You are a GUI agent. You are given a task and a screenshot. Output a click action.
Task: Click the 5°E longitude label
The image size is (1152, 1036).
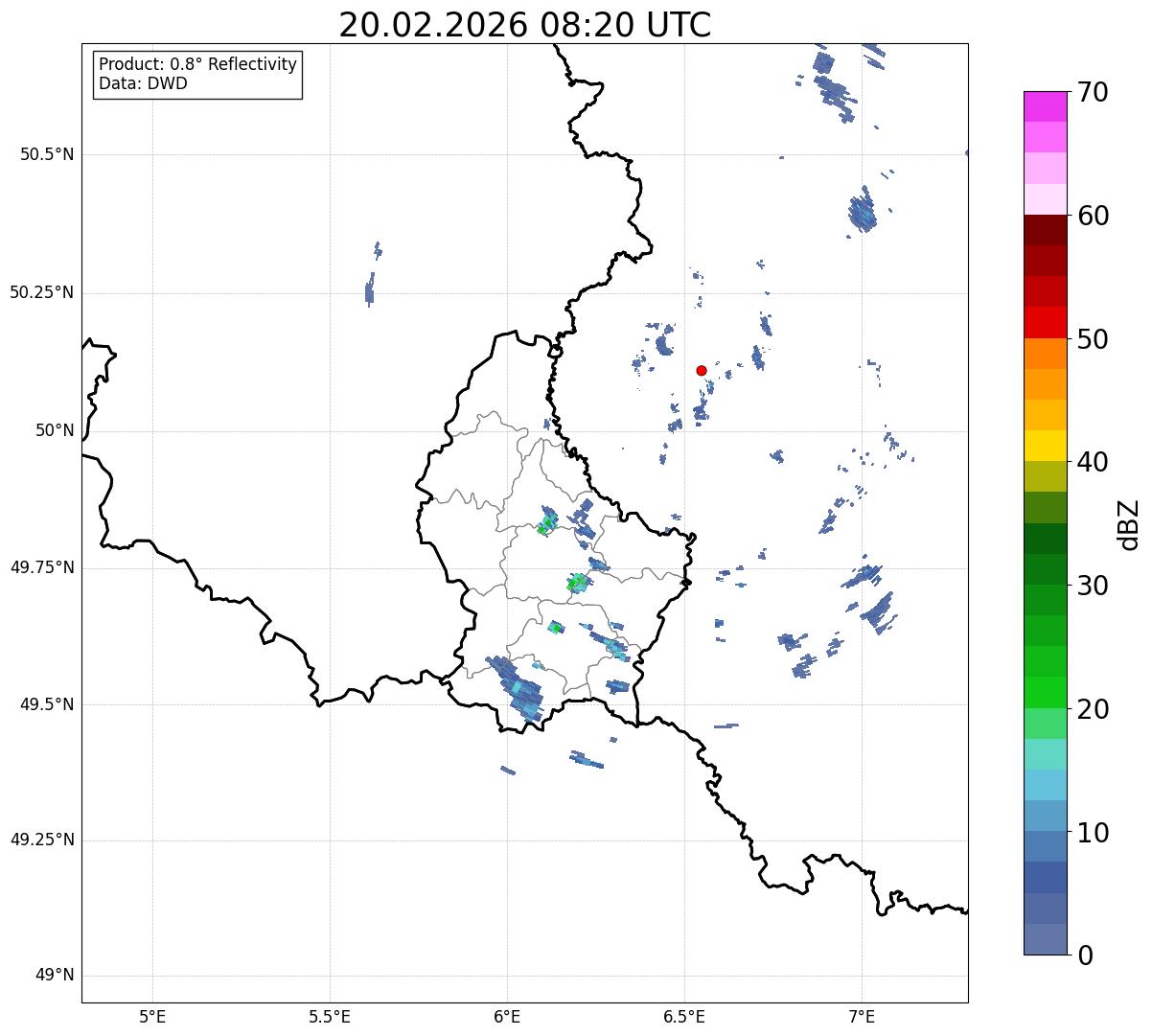click(152, 1017)
